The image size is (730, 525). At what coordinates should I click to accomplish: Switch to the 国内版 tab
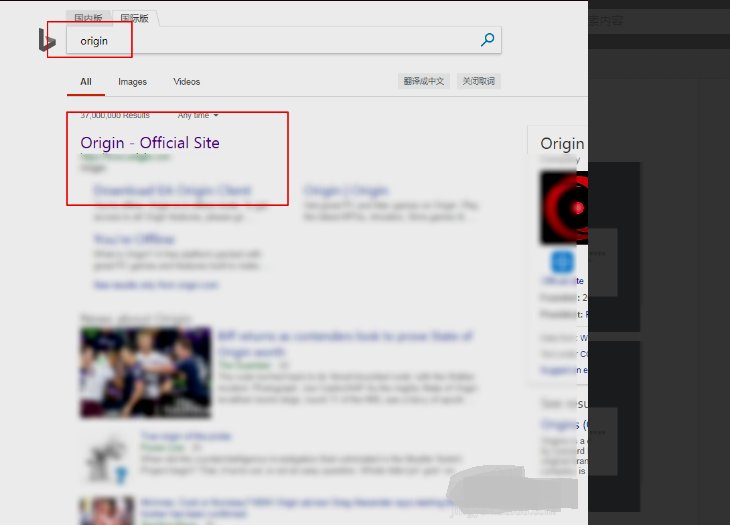88,18
